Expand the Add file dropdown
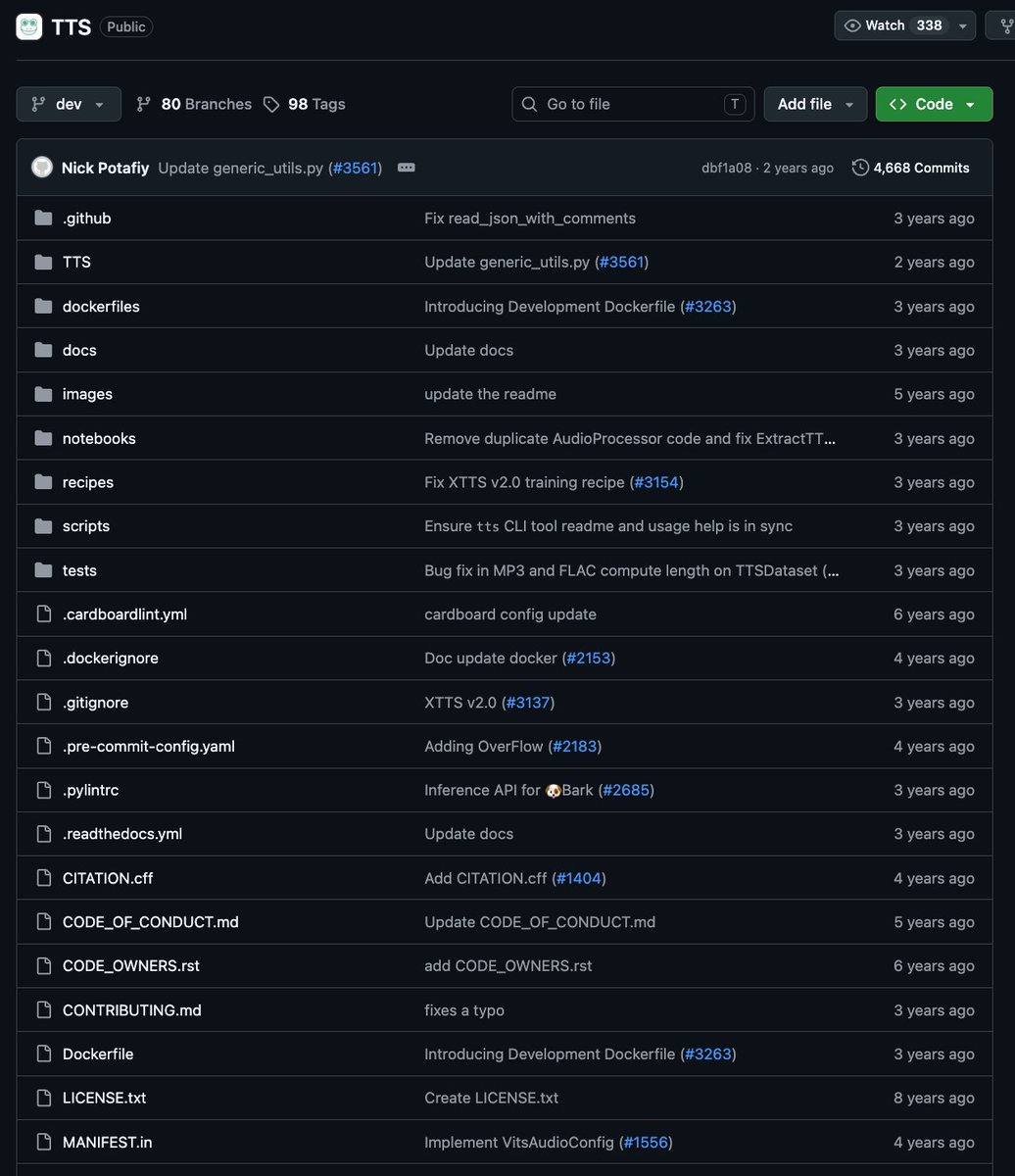 (x=815, y=104)
